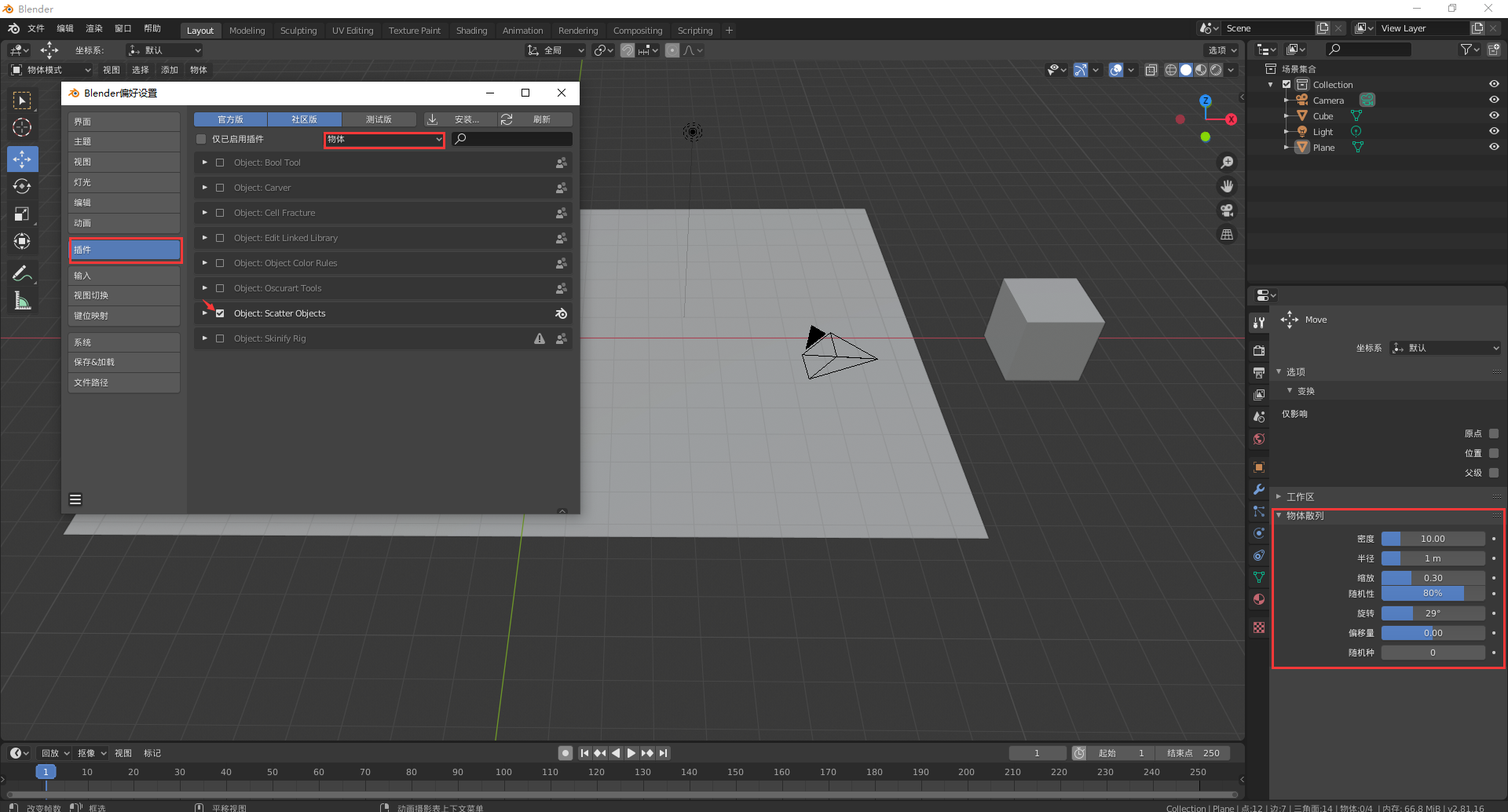The height and width of the screenshot is (812, 1508).
Task: Switch to rendered viewport shading
Action: [1216, 70]
